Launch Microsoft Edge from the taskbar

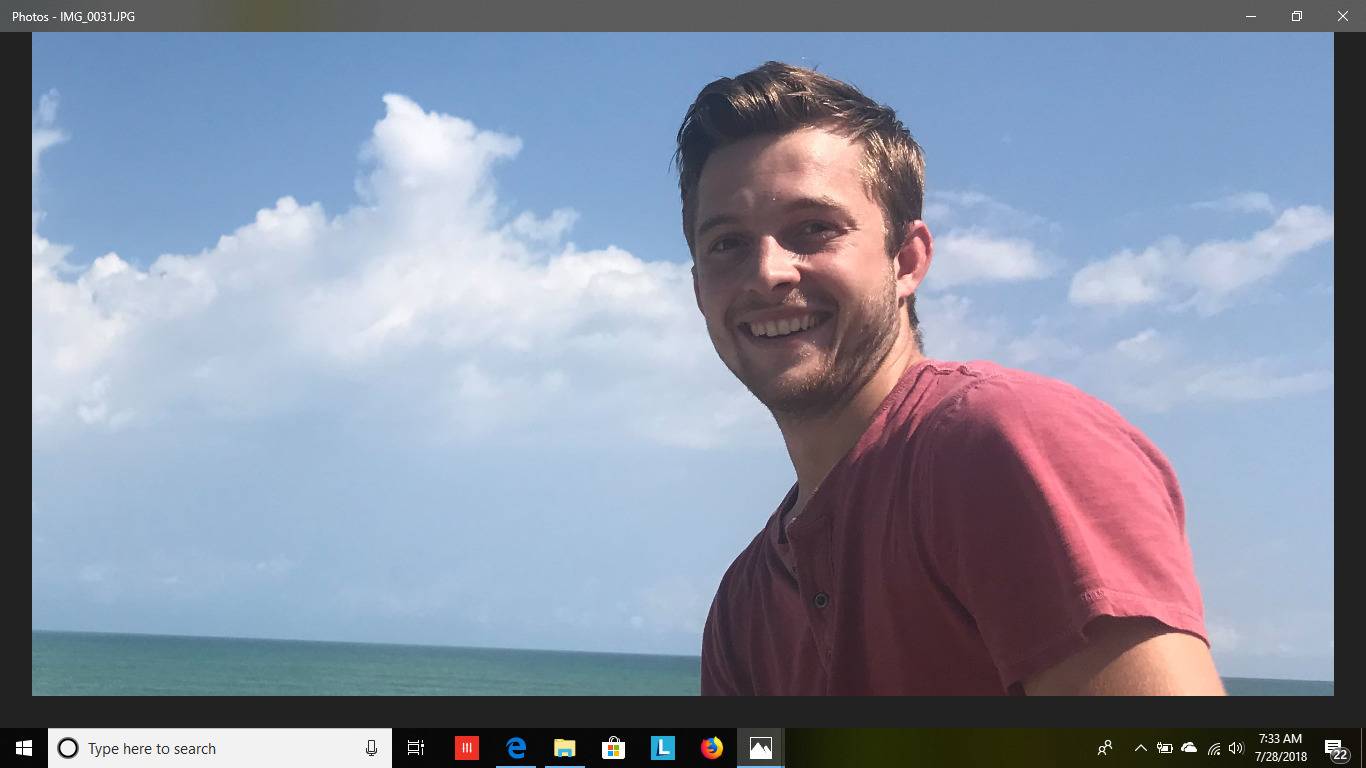click(516, 747)
